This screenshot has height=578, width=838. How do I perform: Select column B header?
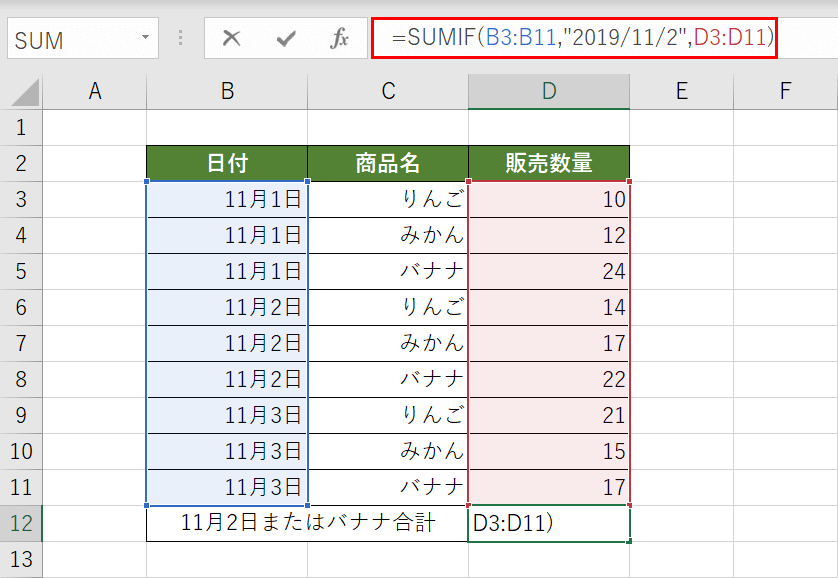226,91
